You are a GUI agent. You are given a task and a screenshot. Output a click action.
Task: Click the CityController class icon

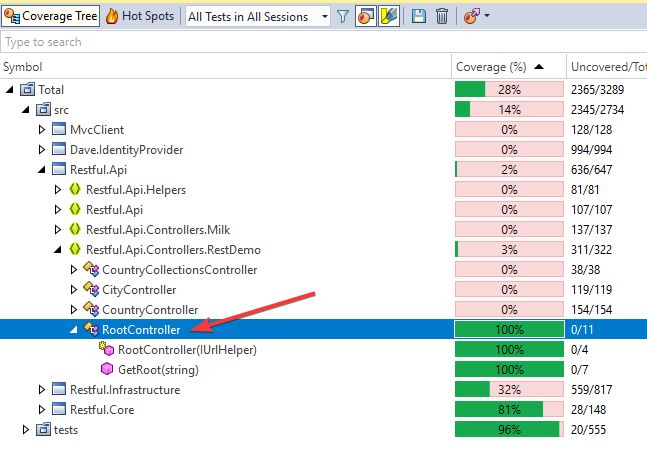pyautogui.click(x=91, y=289)
